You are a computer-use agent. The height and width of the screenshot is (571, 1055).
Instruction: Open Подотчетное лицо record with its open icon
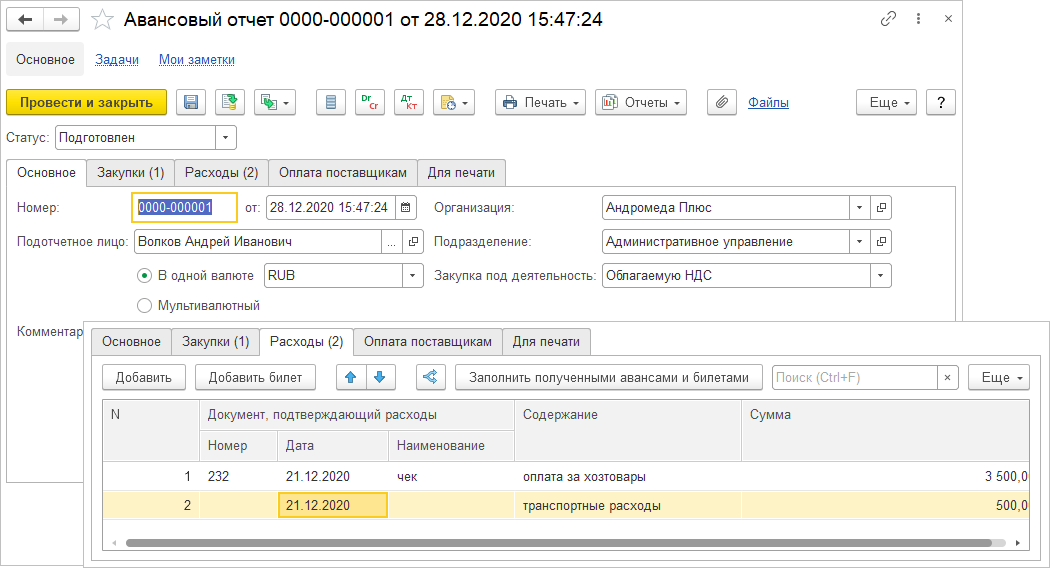(413, 241)
